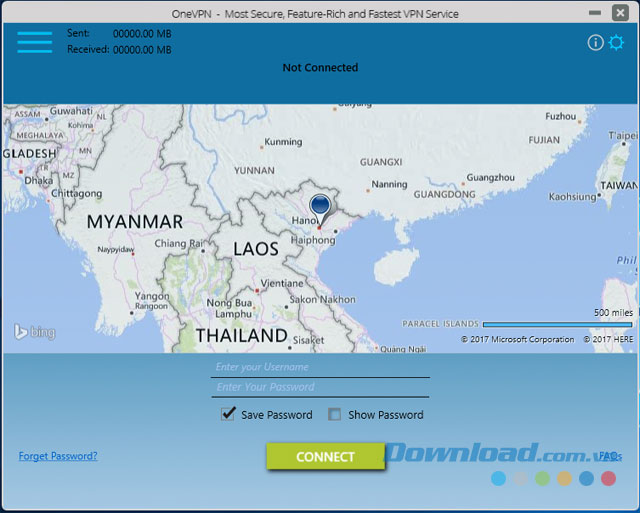Click Fuzhou city on the map

point(560,116)
